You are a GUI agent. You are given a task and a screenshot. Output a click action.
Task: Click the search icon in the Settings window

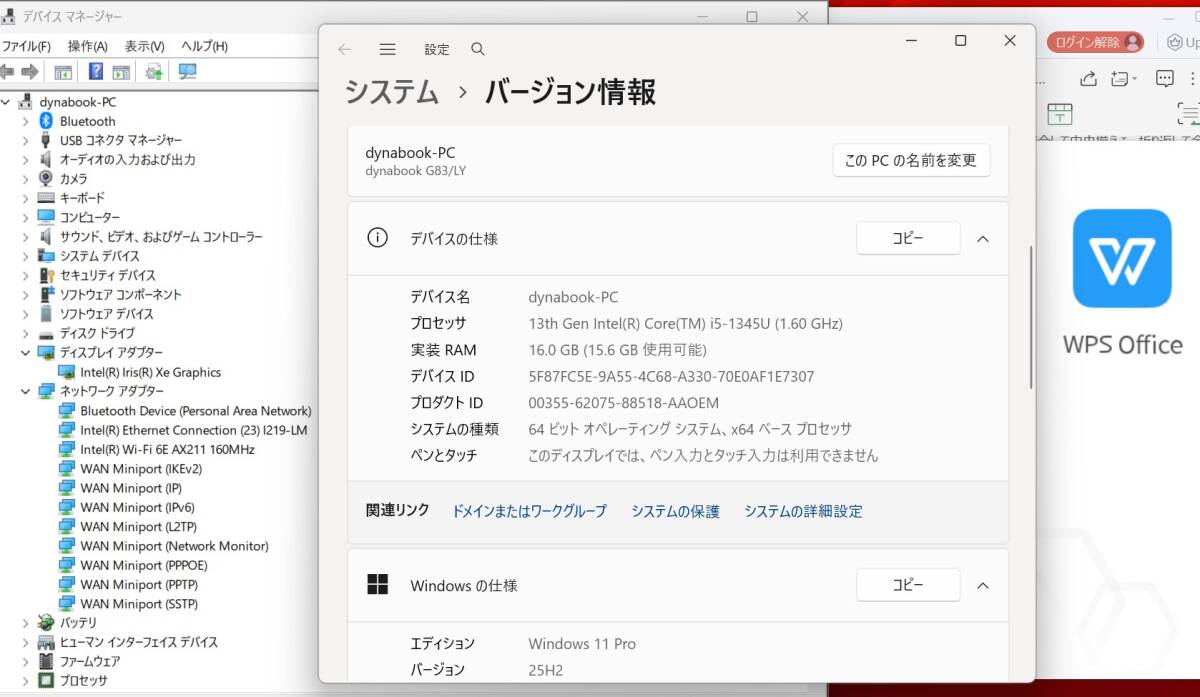coord(477,49)
